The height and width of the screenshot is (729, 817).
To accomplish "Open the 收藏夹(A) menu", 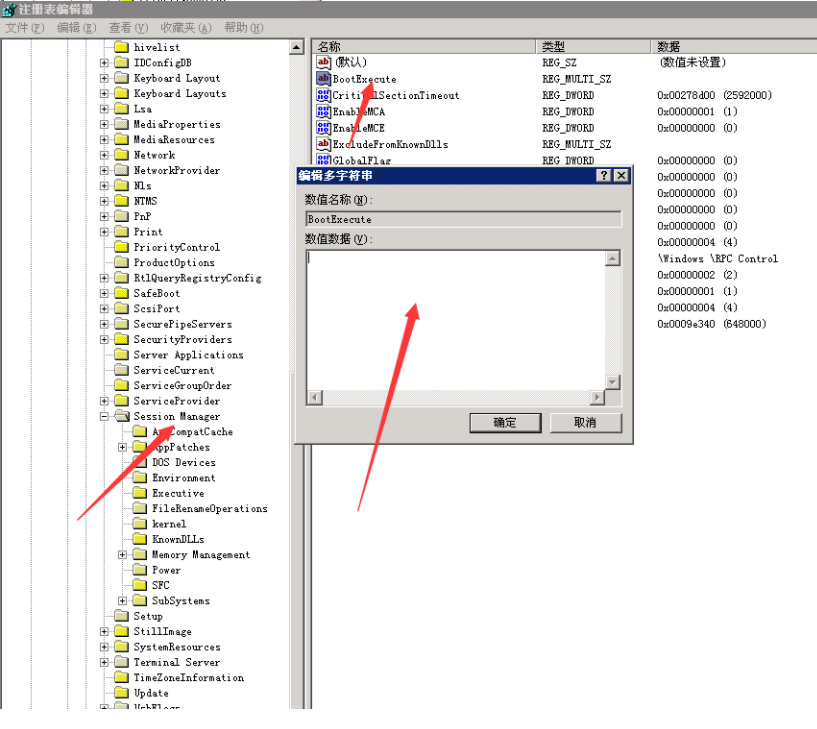I will pyautogui.click(x=186, y=28).
